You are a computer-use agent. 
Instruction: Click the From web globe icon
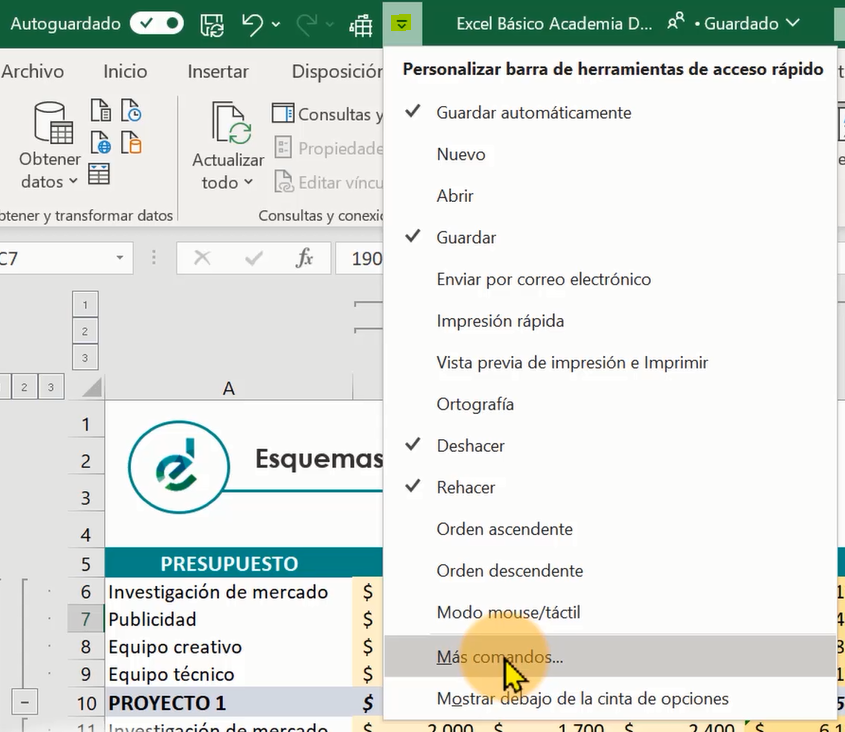(x=101, y=142)
